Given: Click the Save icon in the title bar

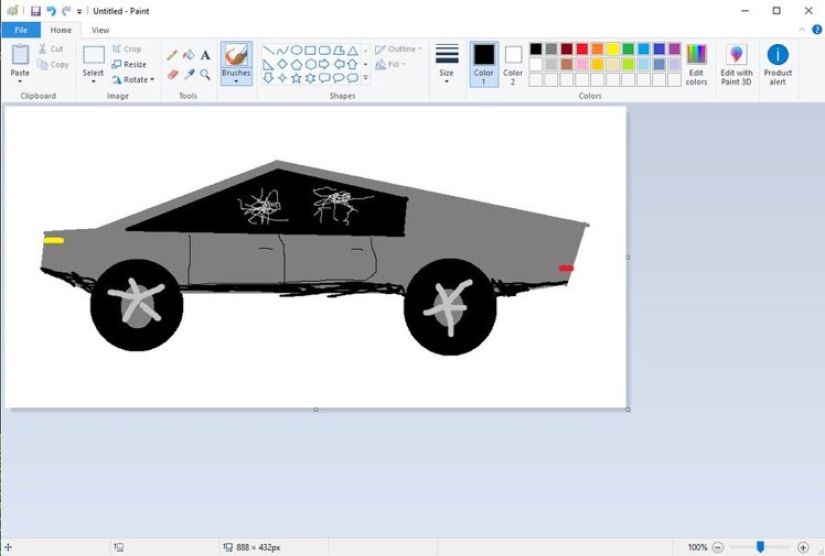Looking at the screenshot, I should tap(35, 11).
